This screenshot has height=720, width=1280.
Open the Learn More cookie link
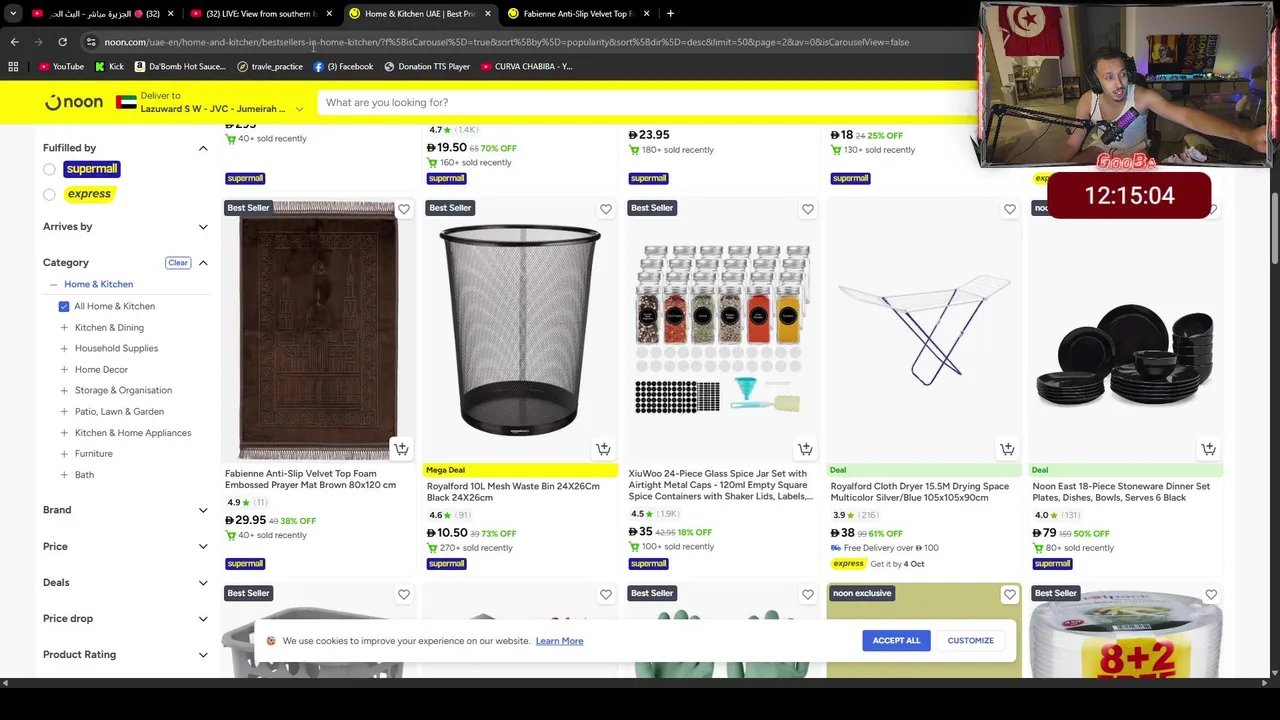(x=559, y=641)
